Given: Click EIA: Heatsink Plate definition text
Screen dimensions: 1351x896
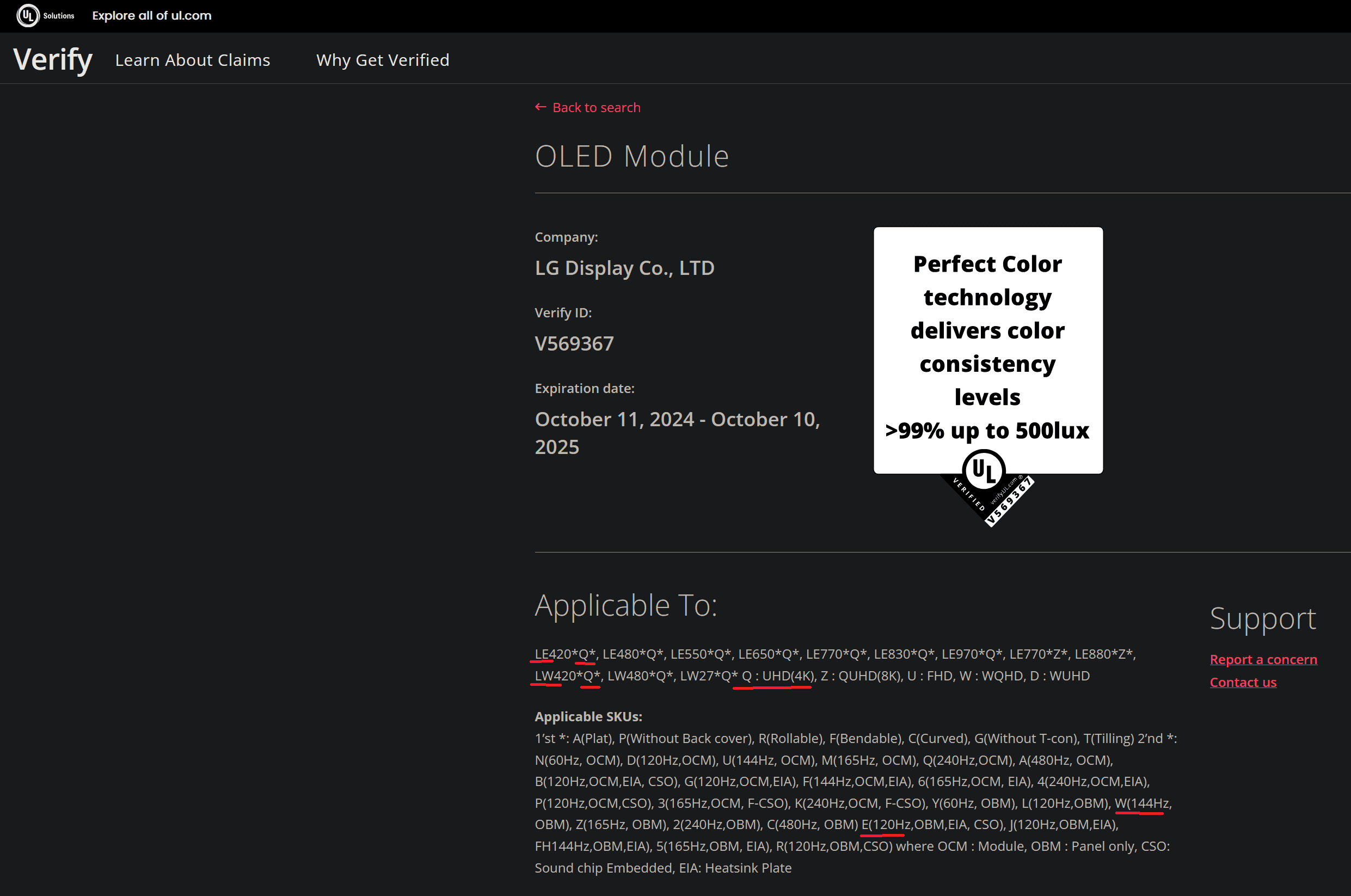Looking at the screenshot, I should (x=735, y=868).
